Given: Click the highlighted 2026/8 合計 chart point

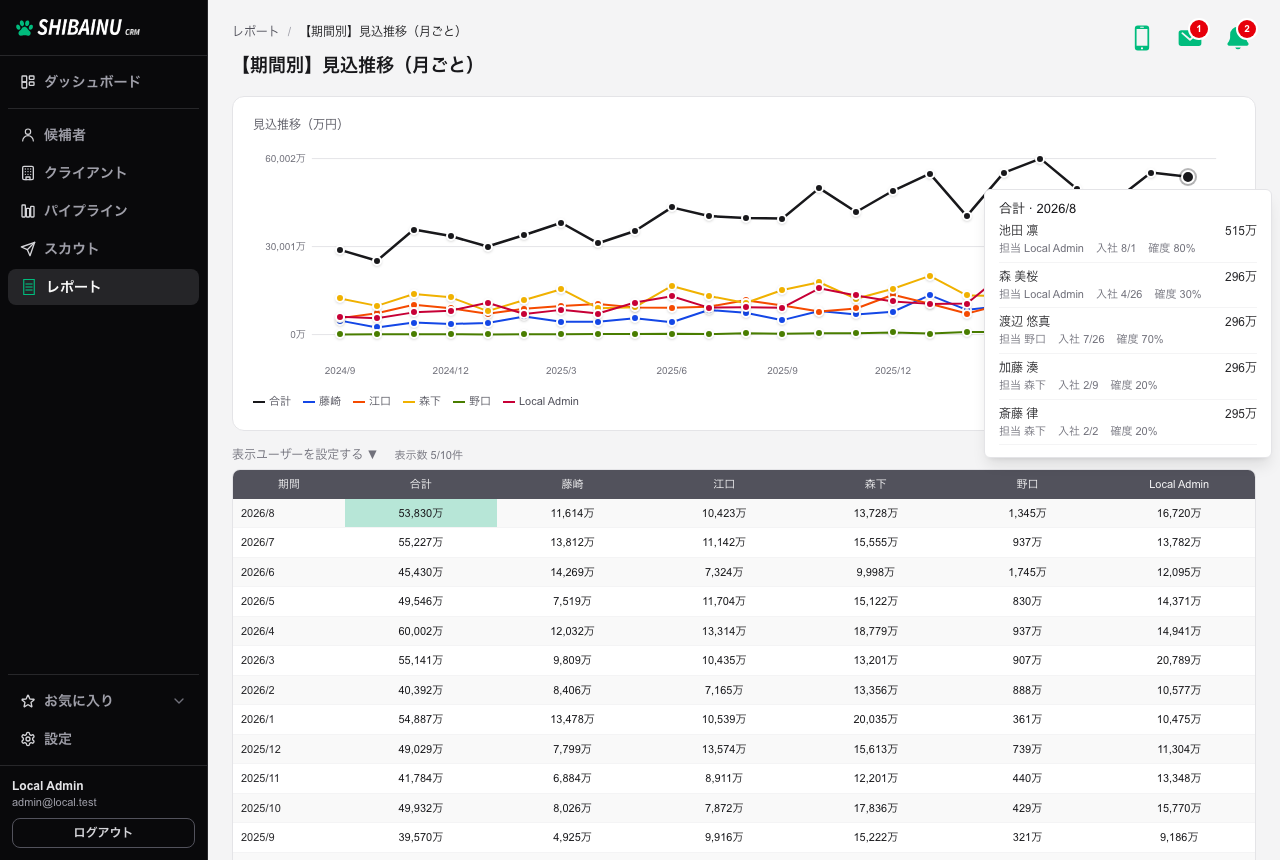Looking at the screenshot, I should pyautogui.click(x=1188, y=177).
